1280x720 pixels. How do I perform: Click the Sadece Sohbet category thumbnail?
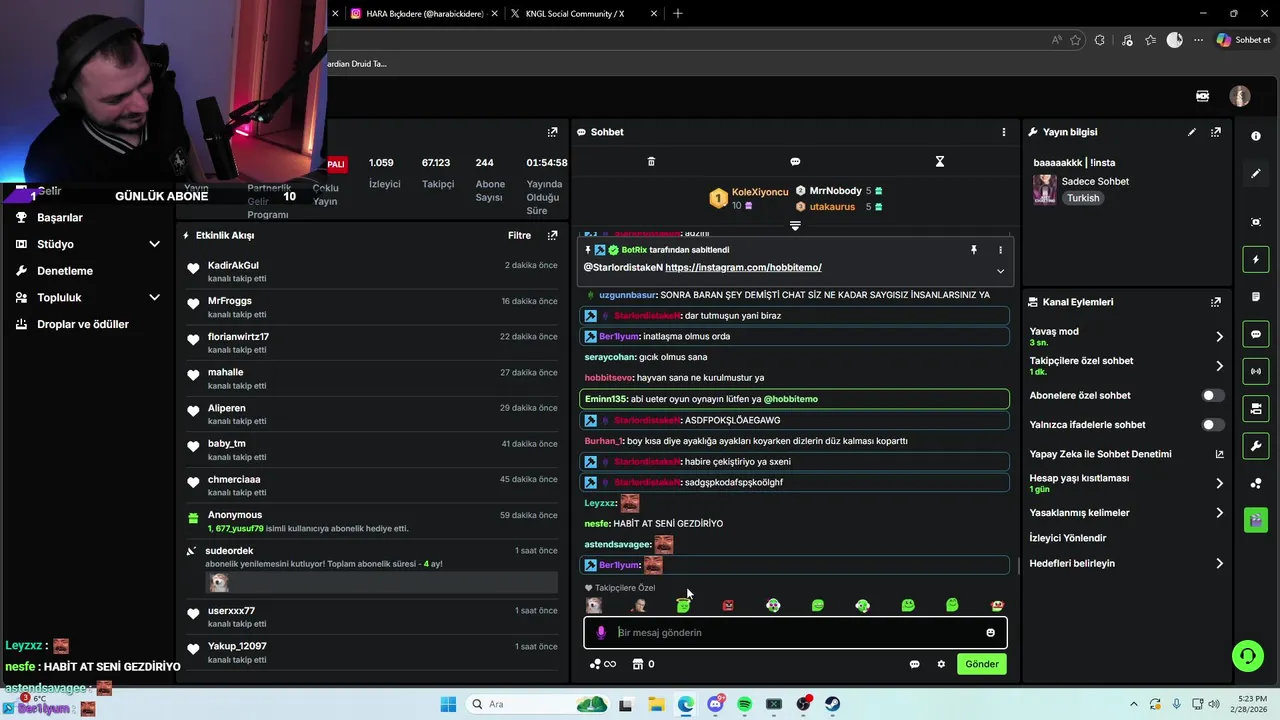point(1045,189)
